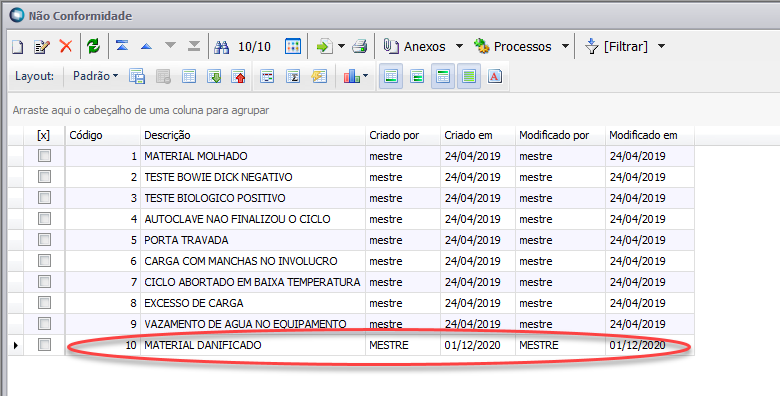Go to next record gray down arrow
The width and height of the screenshot is (780, 396).
coord(170,46)
